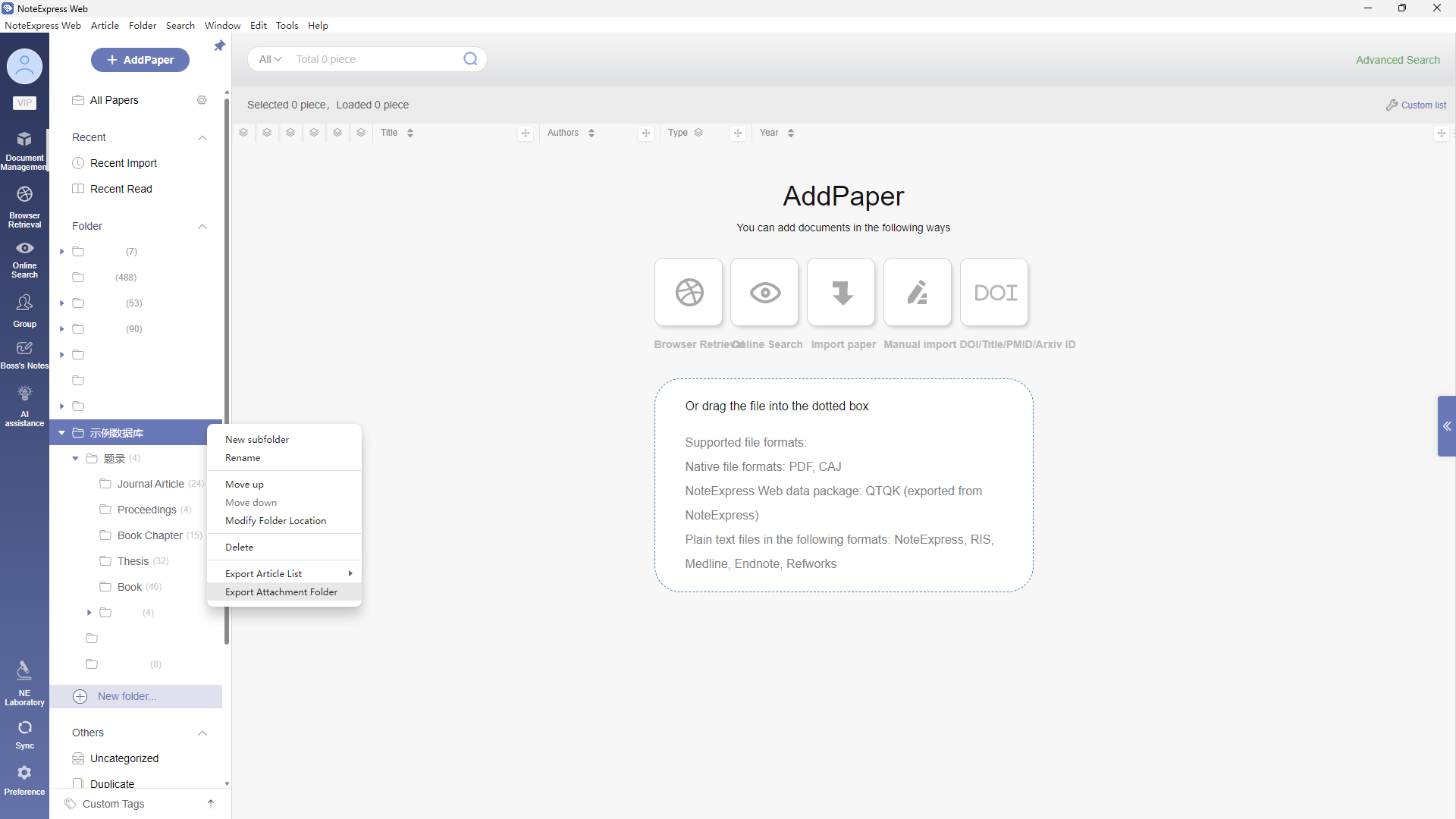1456x819 pixels.
Task: Collapse the 示例数据库 folder tree arrow
Action: click(61, 433)
